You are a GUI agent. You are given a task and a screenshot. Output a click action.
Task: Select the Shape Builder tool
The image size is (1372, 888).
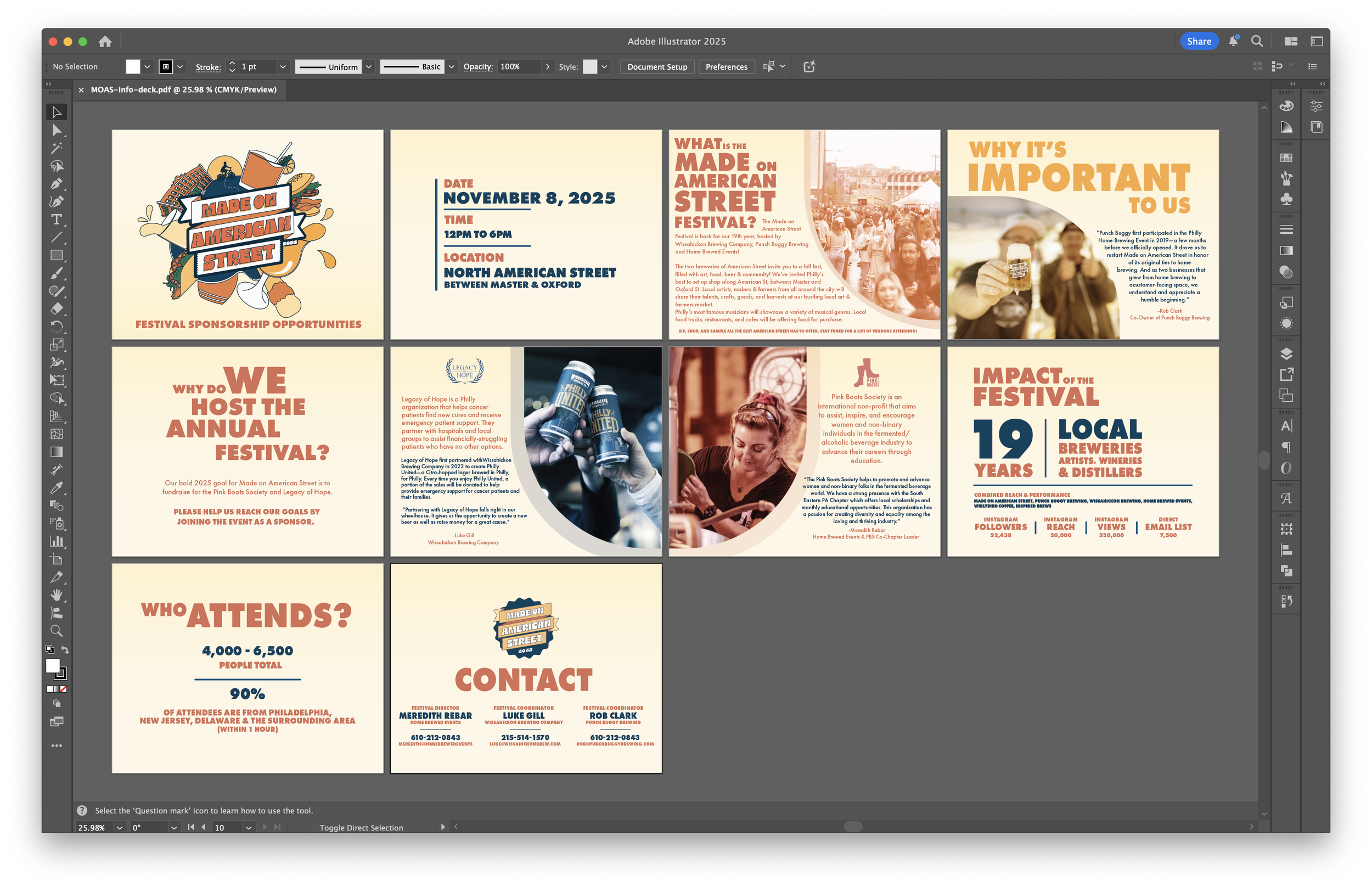pyautogui.click(x=57, y=398)
